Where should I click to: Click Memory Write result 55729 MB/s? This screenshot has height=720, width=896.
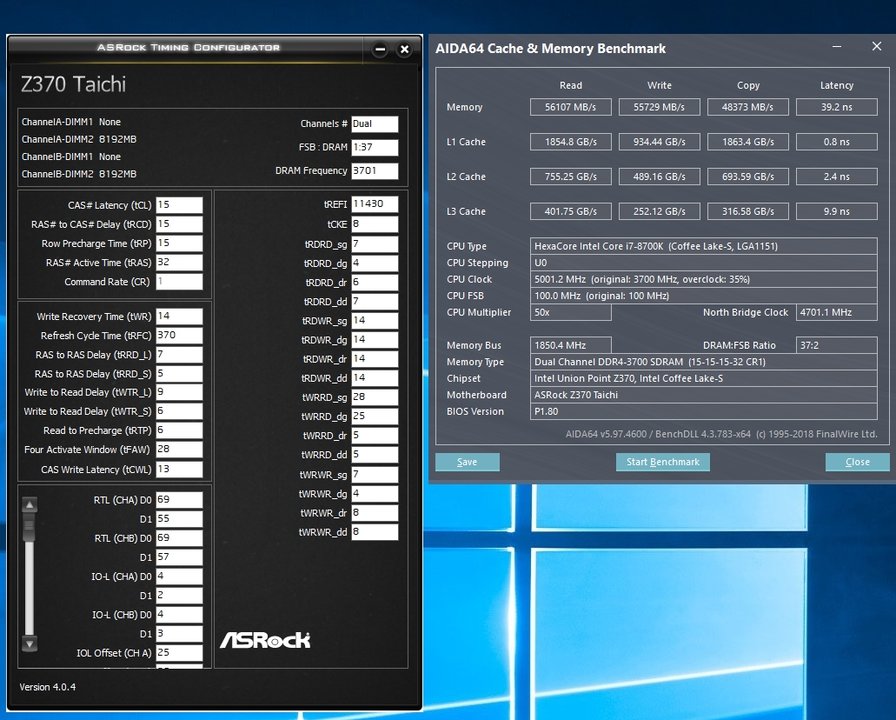[659, 107]
